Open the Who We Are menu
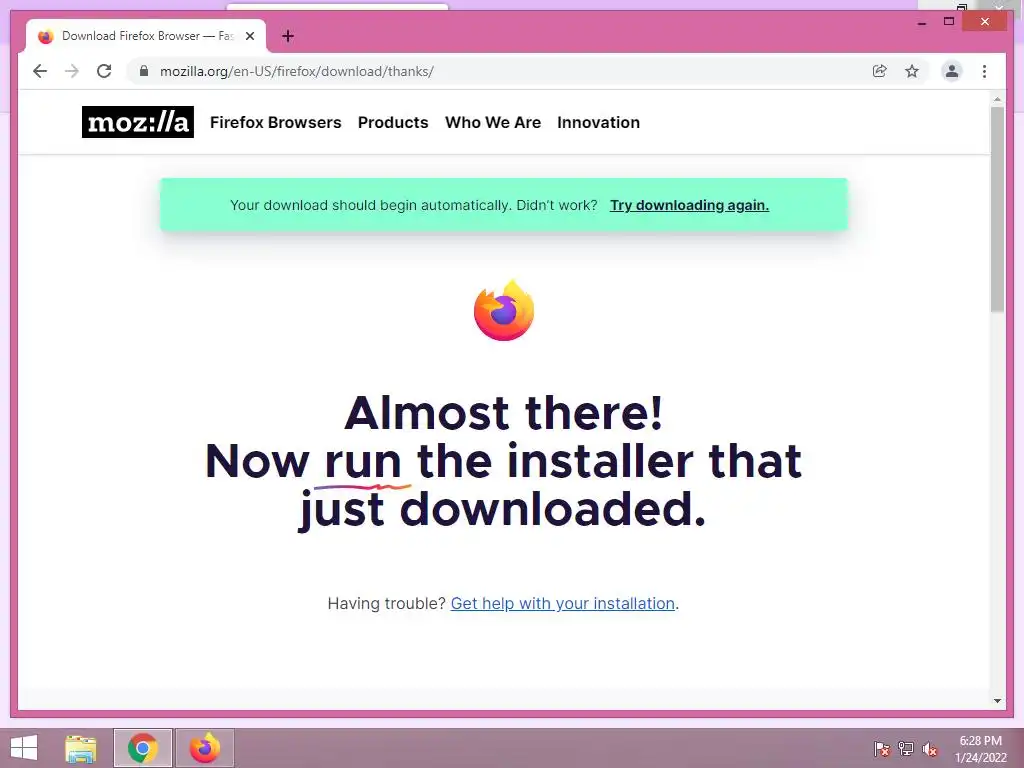1024x768 pixels. (x=493, y=123)
